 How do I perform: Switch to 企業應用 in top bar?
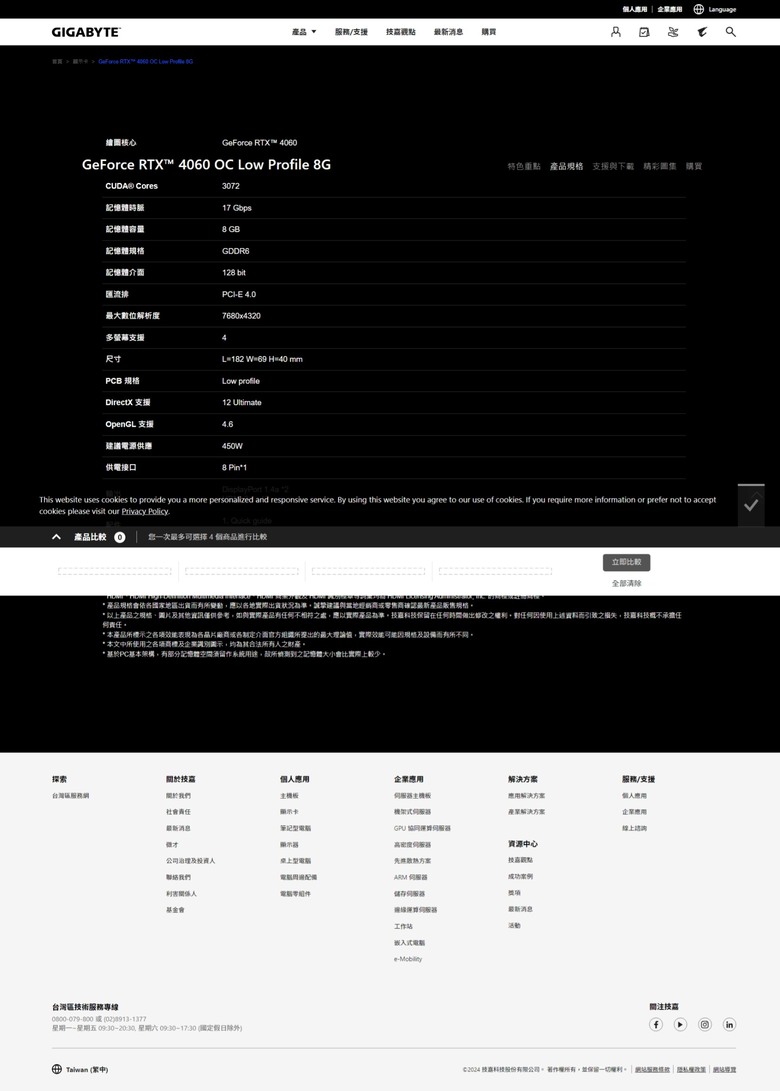pyautogui.click(x=670, y=10)
